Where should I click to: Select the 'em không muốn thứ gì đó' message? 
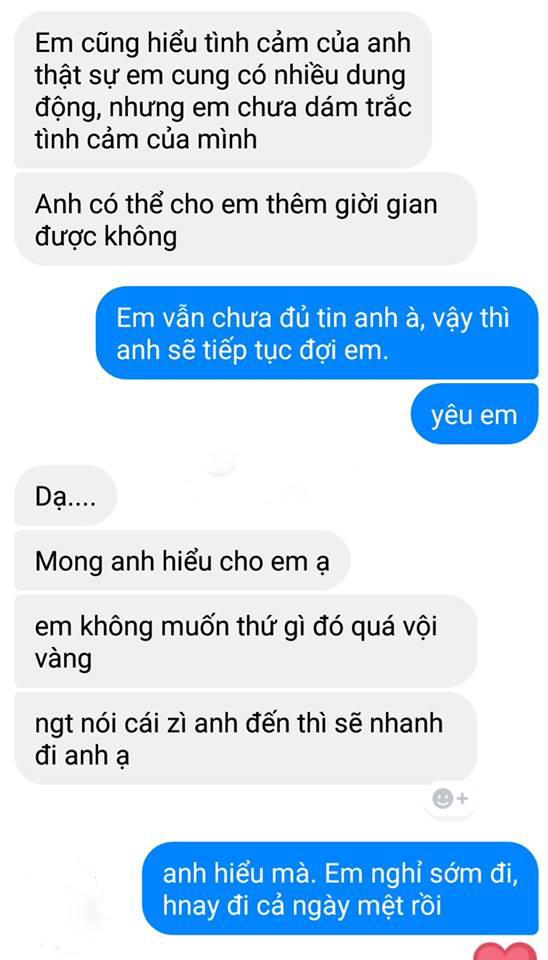pyautogui.click(x=245, y=640)
